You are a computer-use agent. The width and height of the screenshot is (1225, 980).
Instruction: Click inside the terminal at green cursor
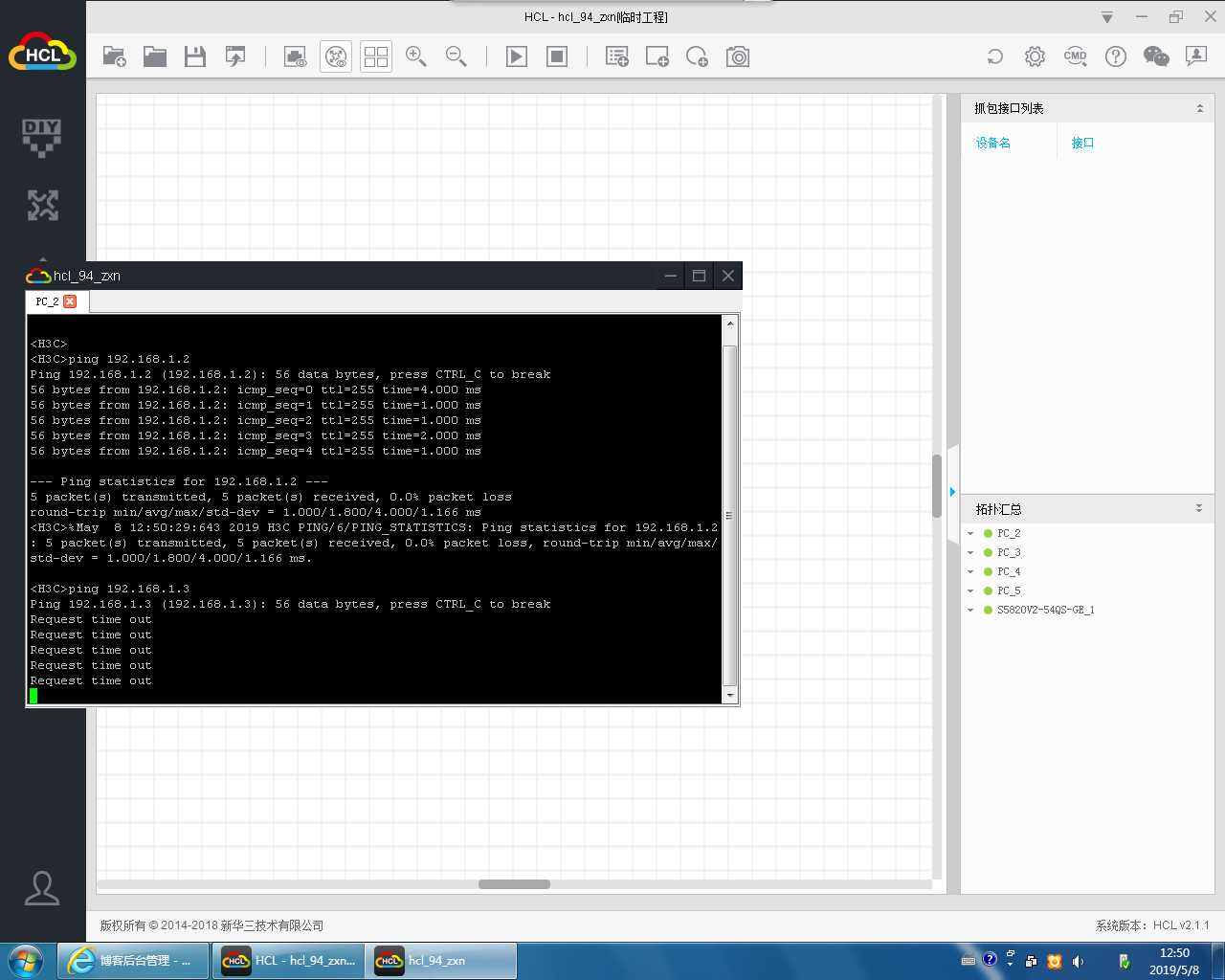click(x=33, y=696)
